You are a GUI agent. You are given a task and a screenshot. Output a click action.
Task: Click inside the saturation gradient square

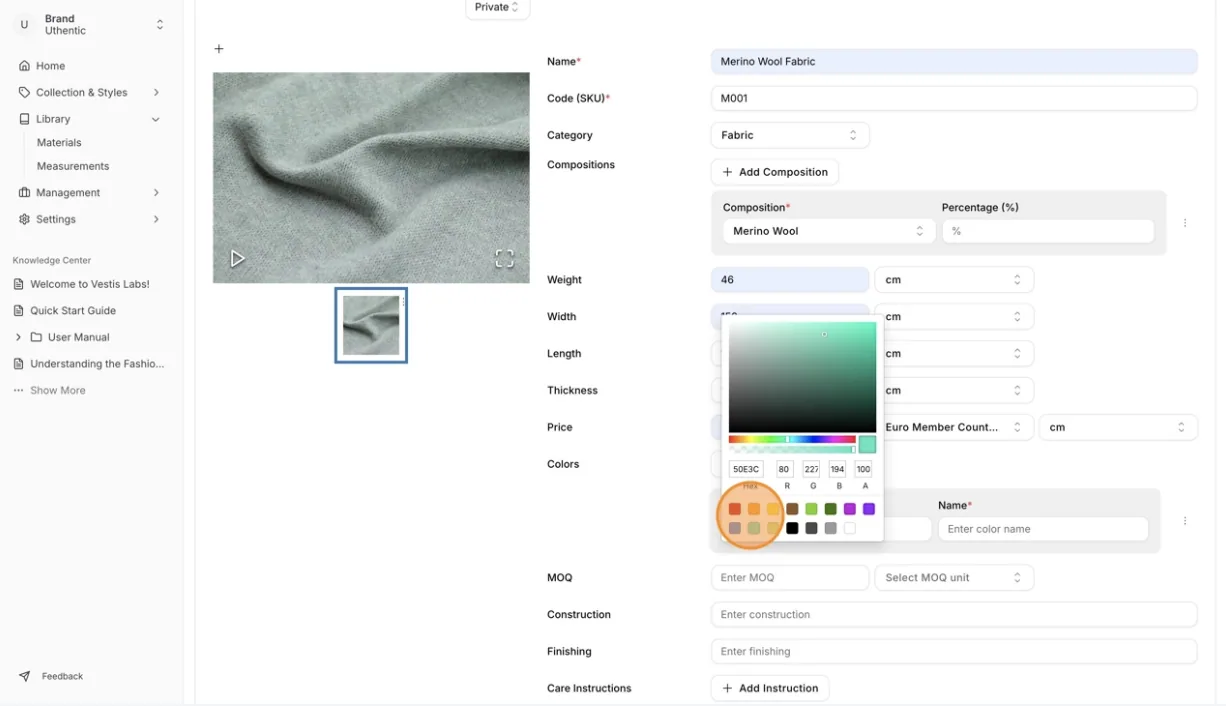(802, 377)
